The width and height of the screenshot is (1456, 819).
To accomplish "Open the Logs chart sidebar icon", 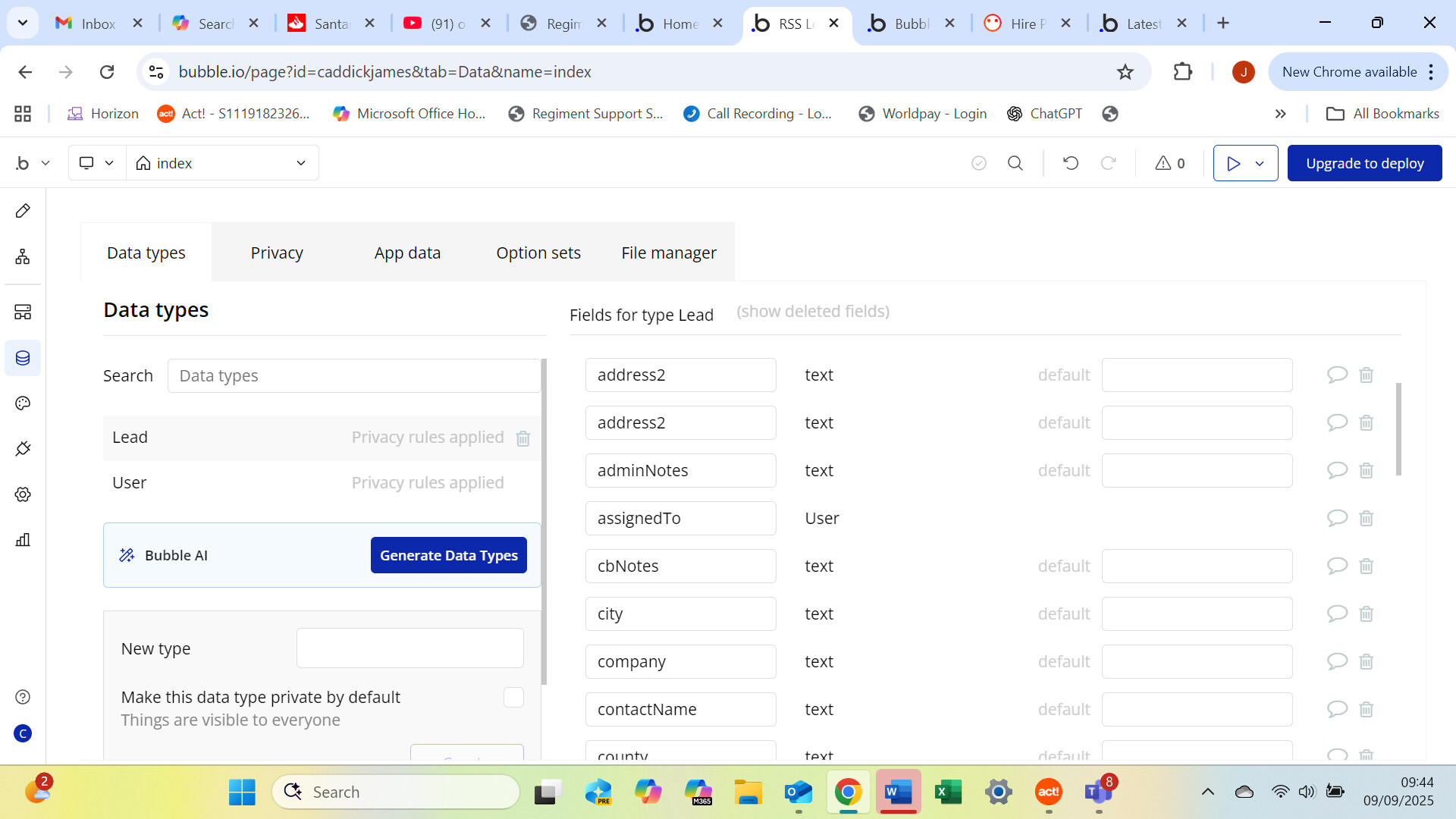I will coord(23,540).
